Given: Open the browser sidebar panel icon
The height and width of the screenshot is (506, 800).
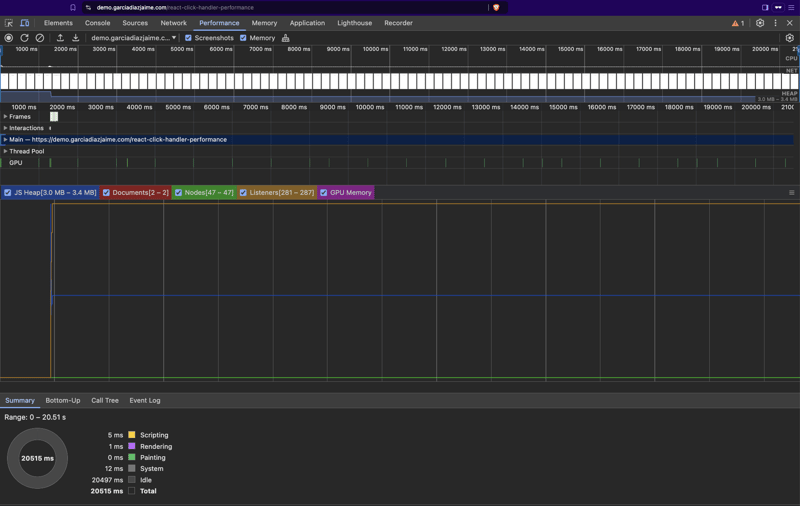Looking at the screenshot, I should click(x=765, y=8).
